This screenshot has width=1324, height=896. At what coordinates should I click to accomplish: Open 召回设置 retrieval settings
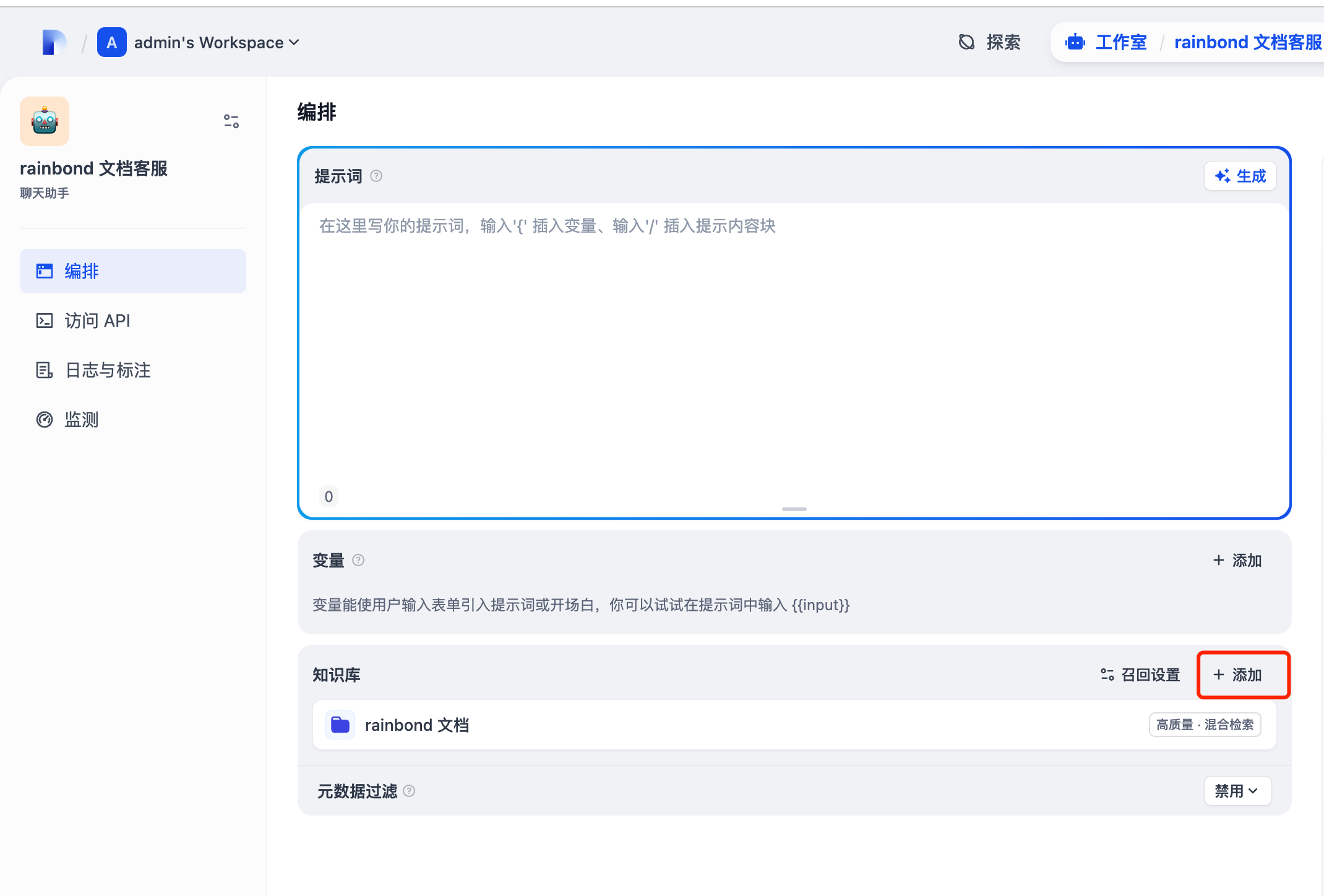(x=1140, y=674)
